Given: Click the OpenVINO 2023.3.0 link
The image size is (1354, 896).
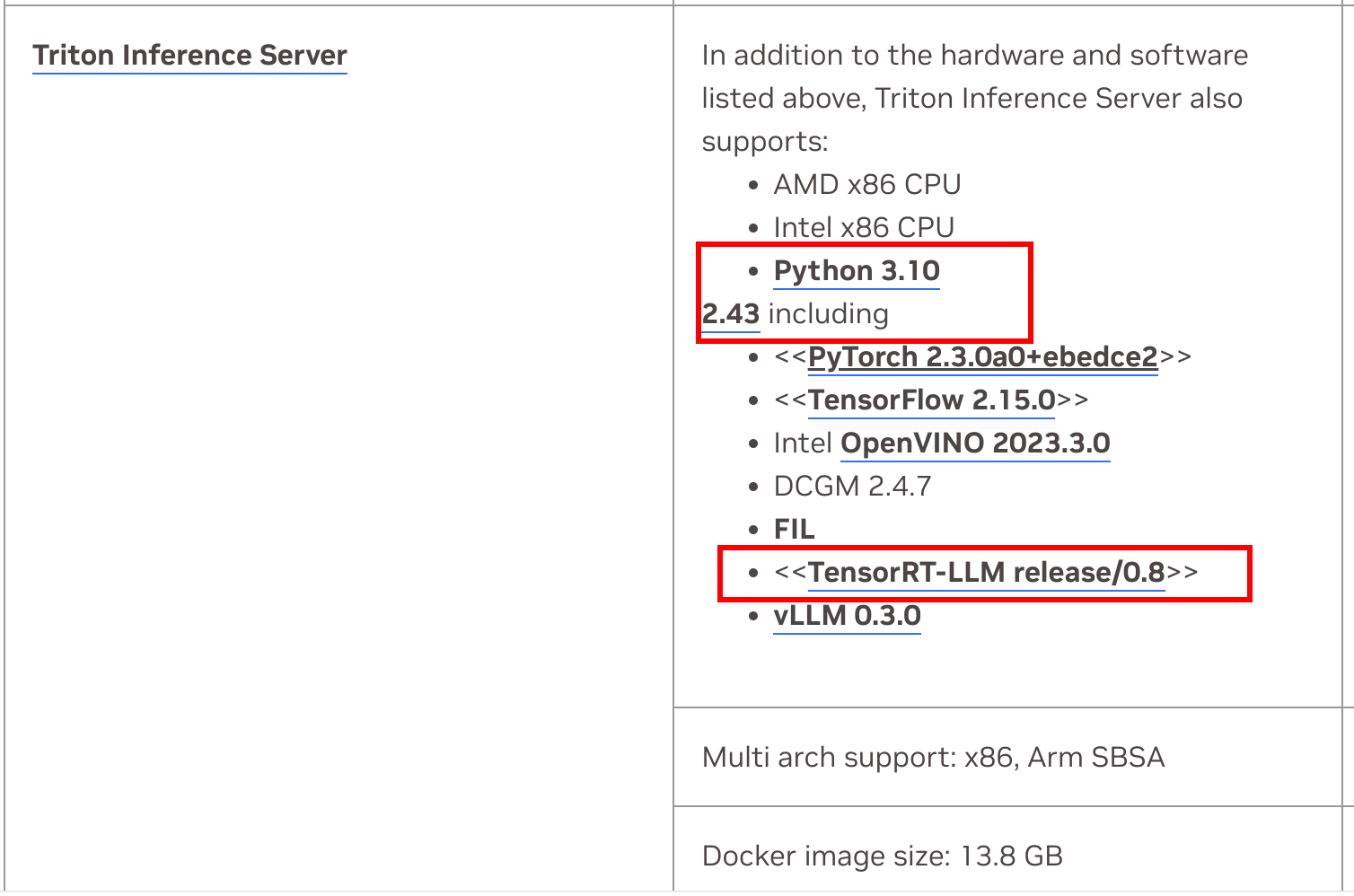Looking at the screenshot, I should click(975, 444).
